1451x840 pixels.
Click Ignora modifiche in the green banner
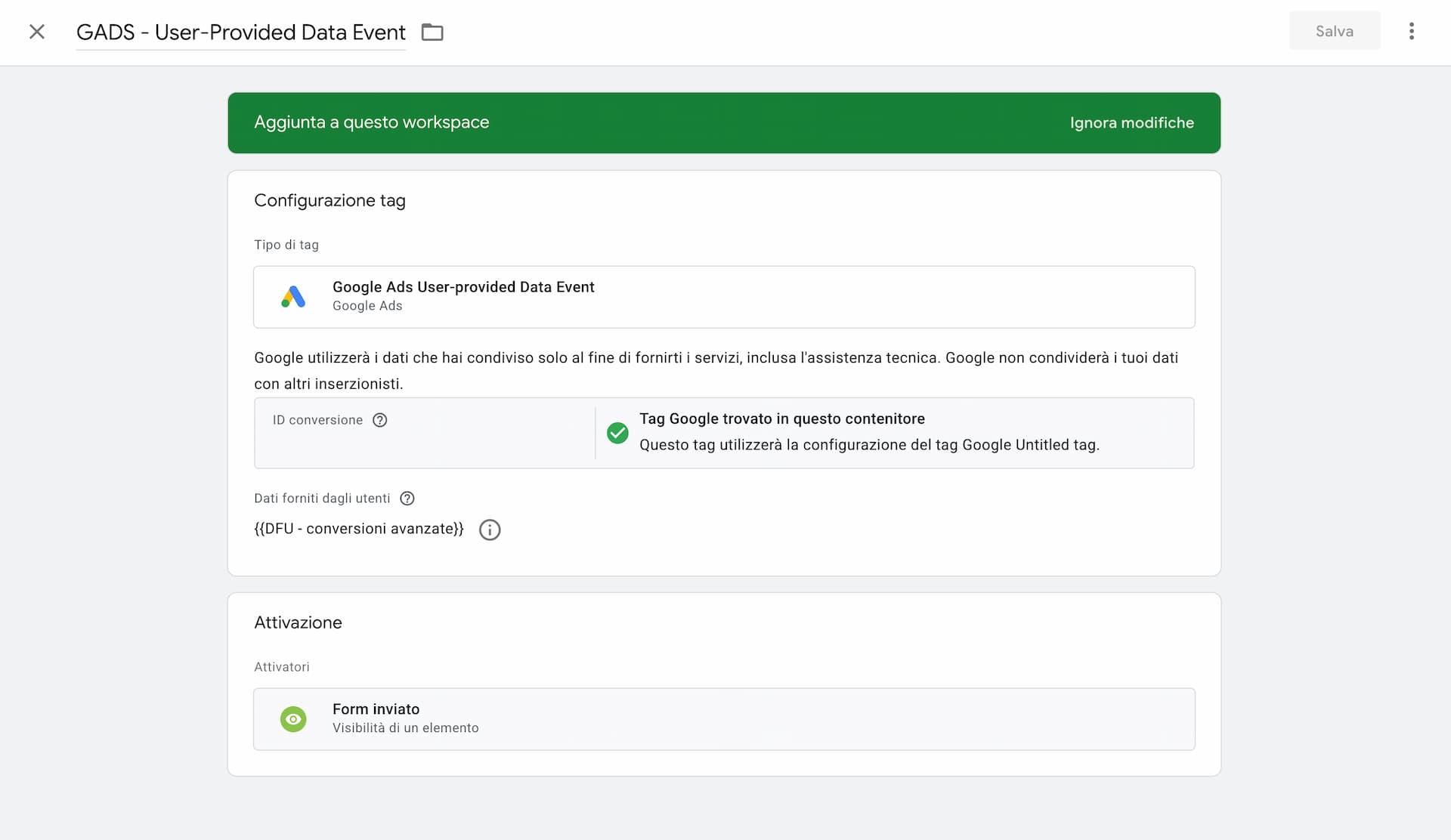click(x=1131, y=122)
